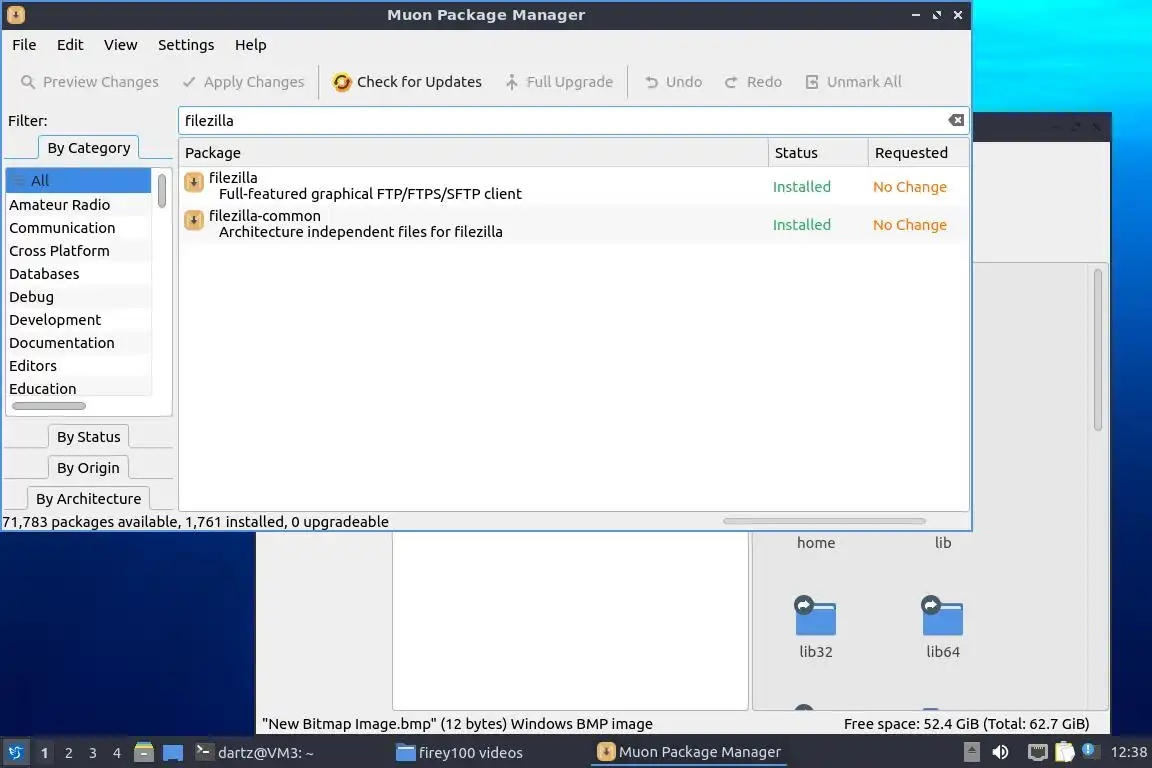1152x768 pixels.
Task: Switch to virtual desktop 2
Action: (68, 753)
